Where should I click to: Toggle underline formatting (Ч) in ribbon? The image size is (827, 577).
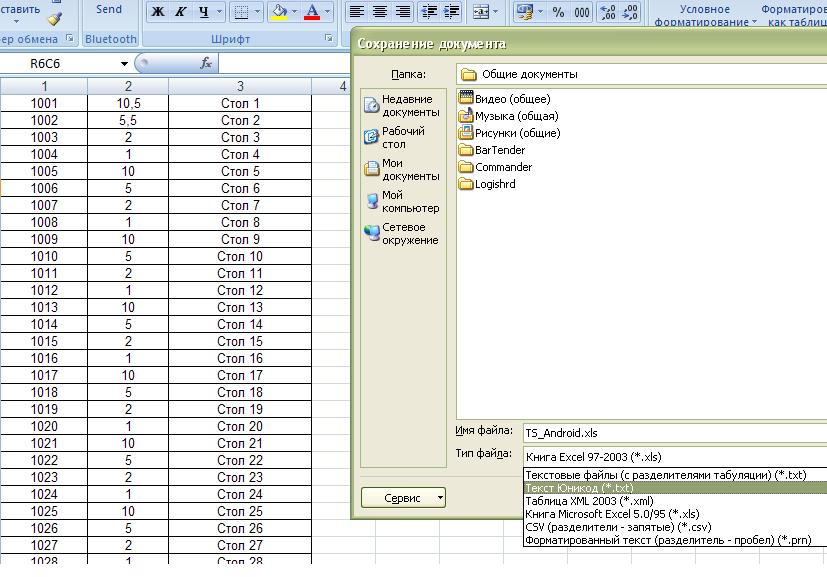tap(204, 12)
